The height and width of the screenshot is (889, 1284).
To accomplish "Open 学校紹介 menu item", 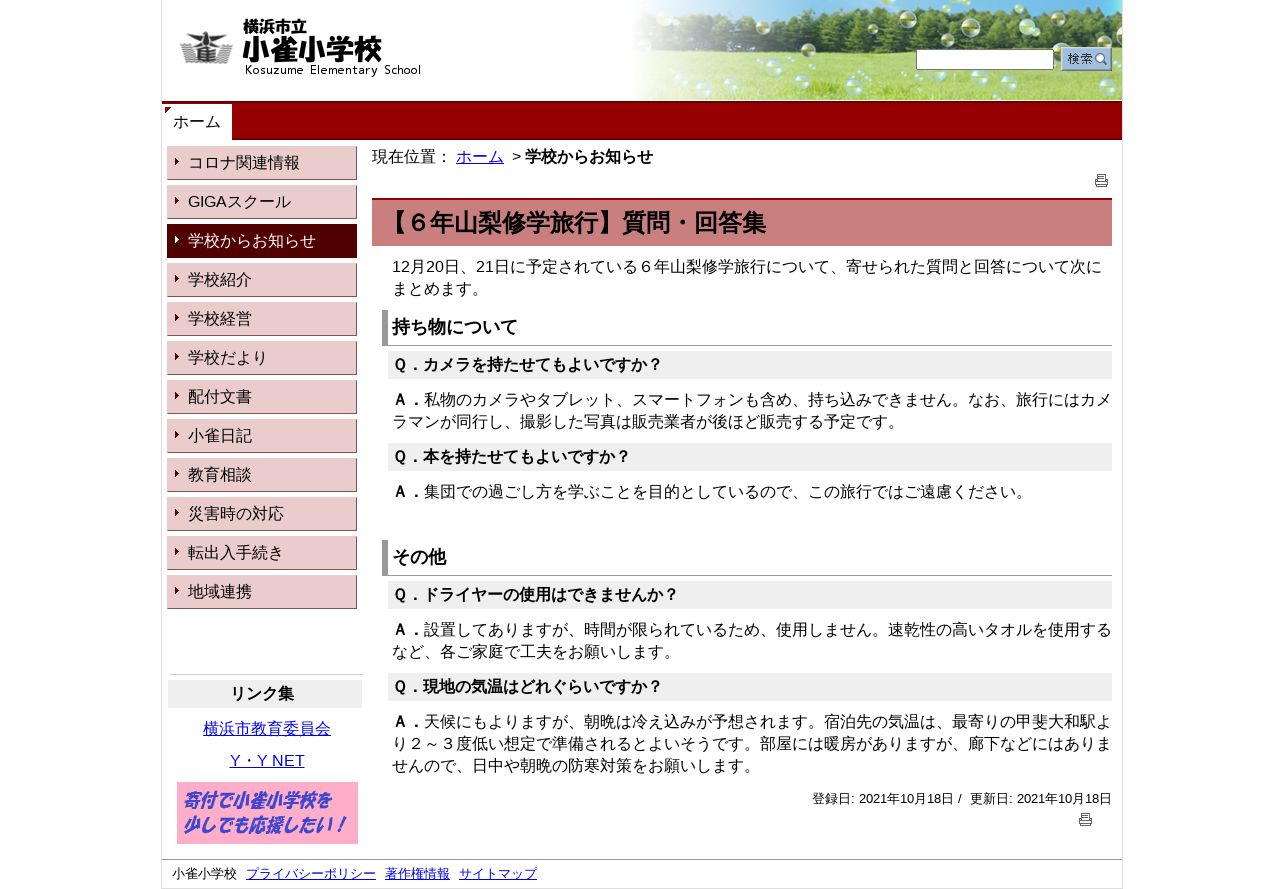I will point(262,280).
